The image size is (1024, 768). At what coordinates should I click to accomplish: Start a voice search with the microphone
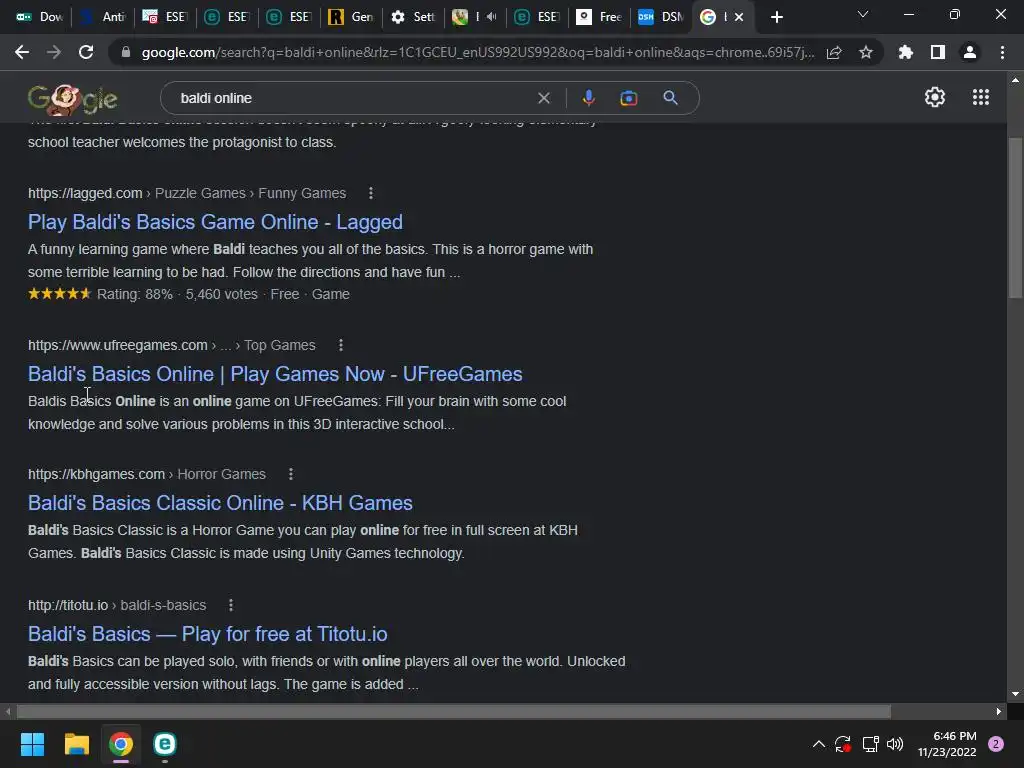[588, 98]
